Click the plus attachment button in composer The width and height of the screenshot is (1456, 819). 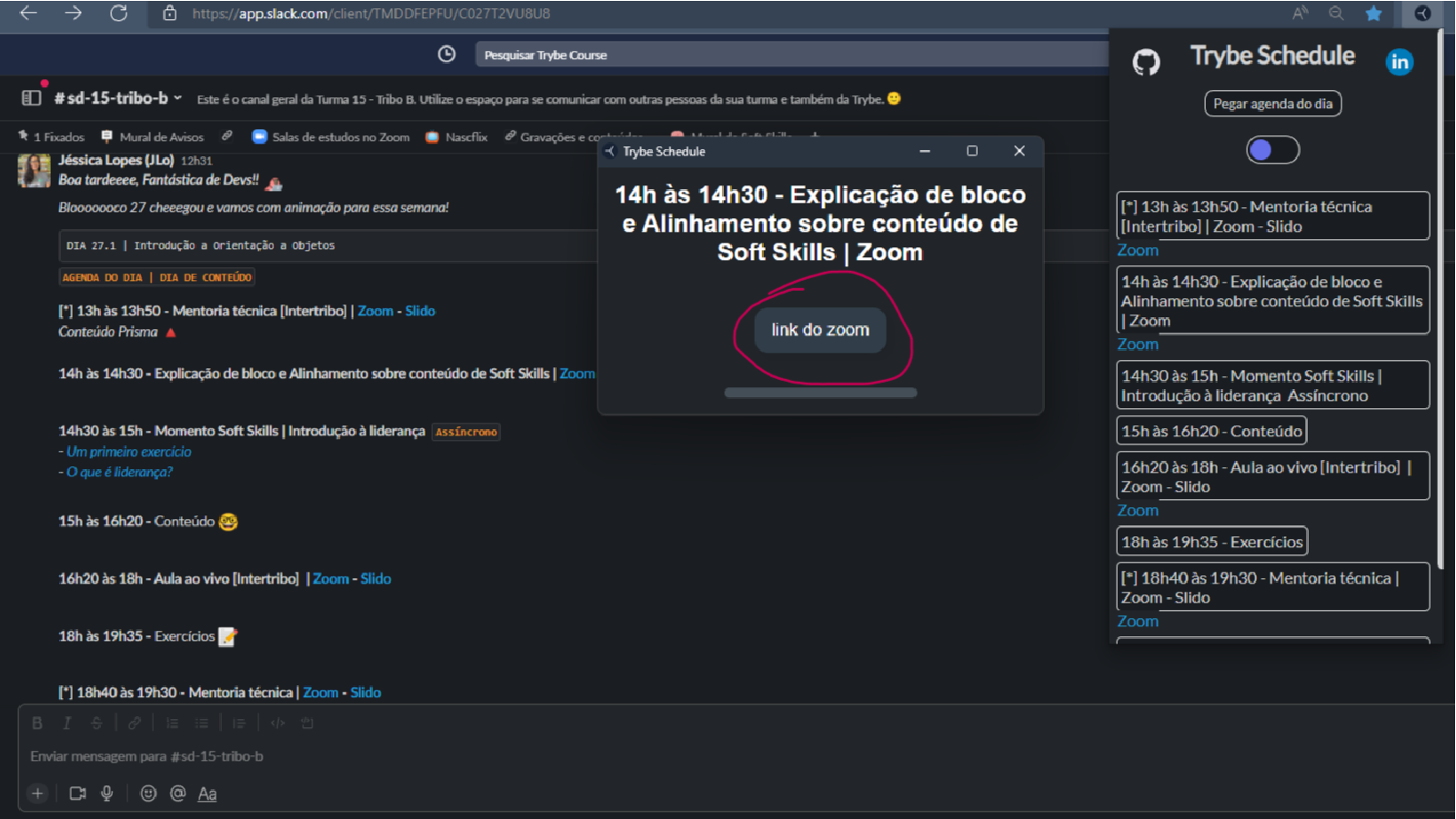point(37,794)
